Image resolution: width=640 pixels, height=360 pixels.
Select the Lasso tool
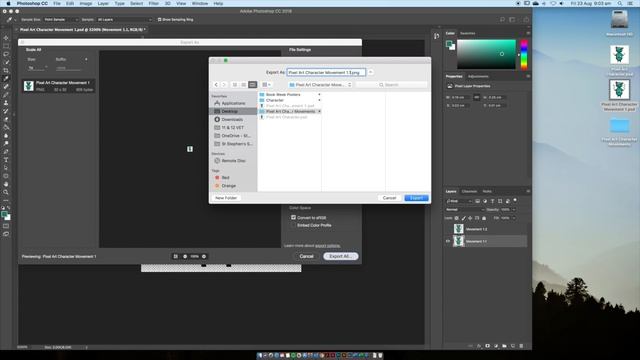click(6, 54)
